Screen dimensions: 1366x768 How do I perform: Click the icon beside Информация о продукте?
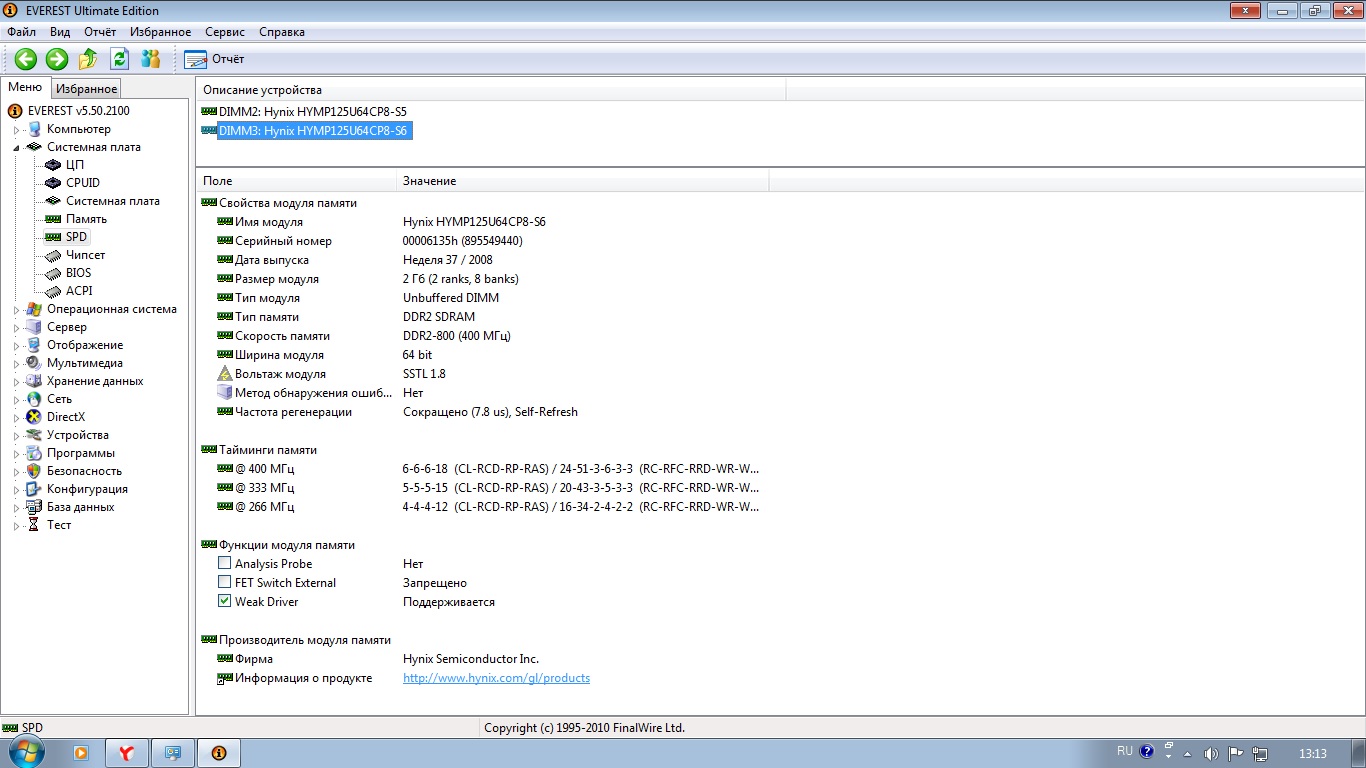tap(225, 678)
